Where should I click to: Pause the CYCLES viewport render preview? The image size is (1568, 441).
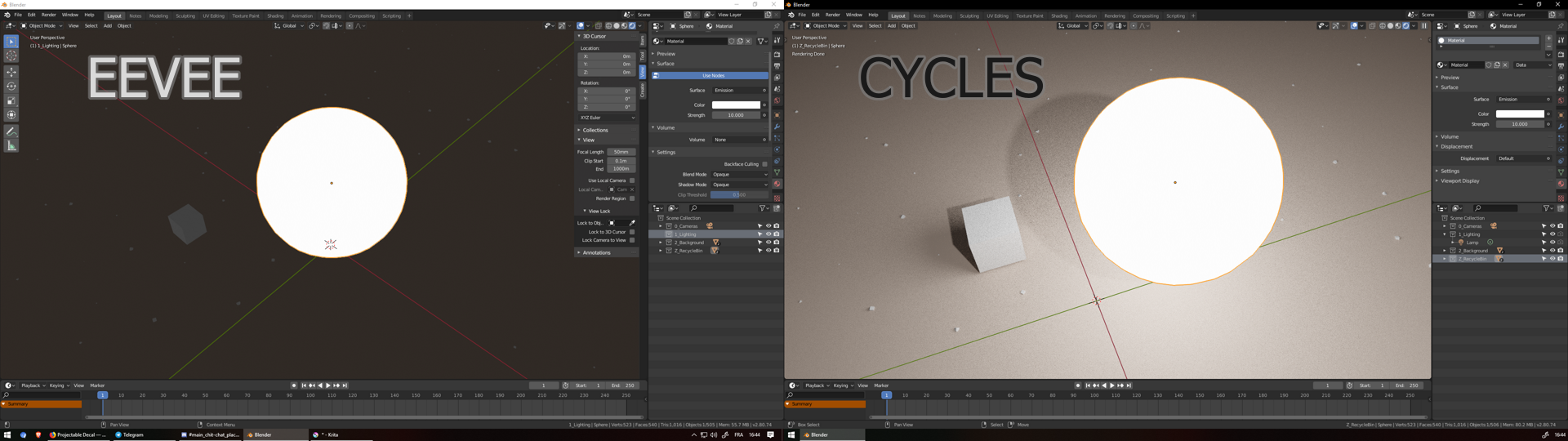[1424, 26]
